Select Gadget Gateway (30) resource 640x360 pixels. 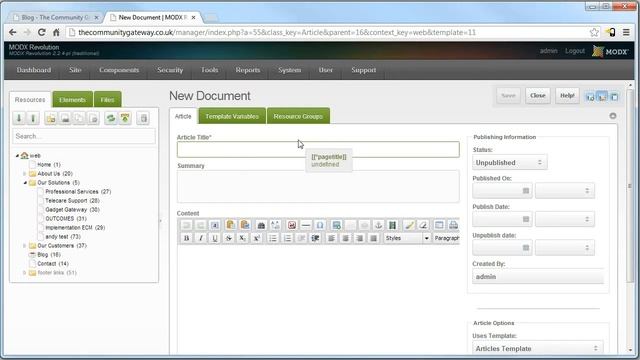pyautogui.click(x=72, y=210)
